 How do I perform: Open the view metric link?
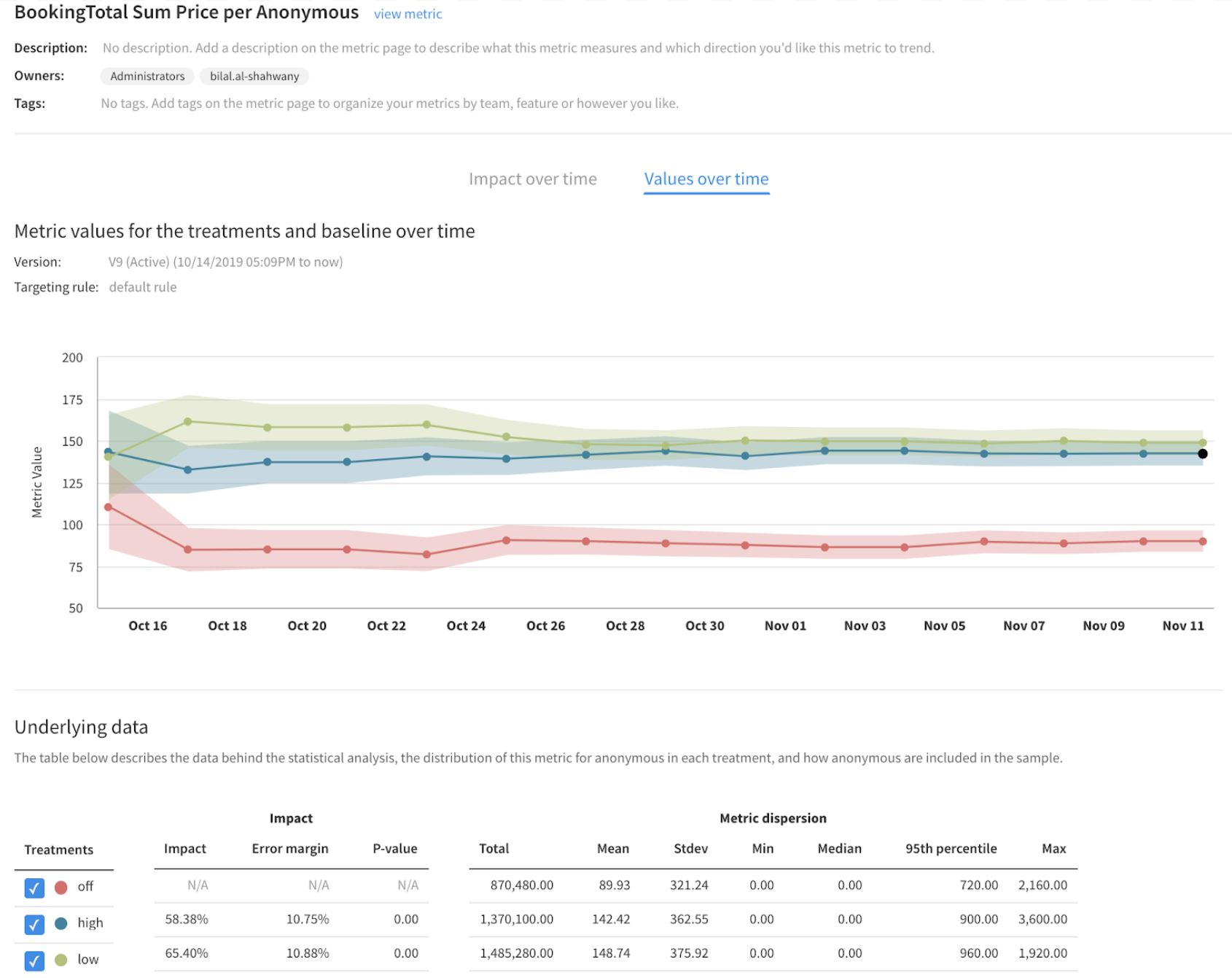pyautogui.click(x=408, y=14)
